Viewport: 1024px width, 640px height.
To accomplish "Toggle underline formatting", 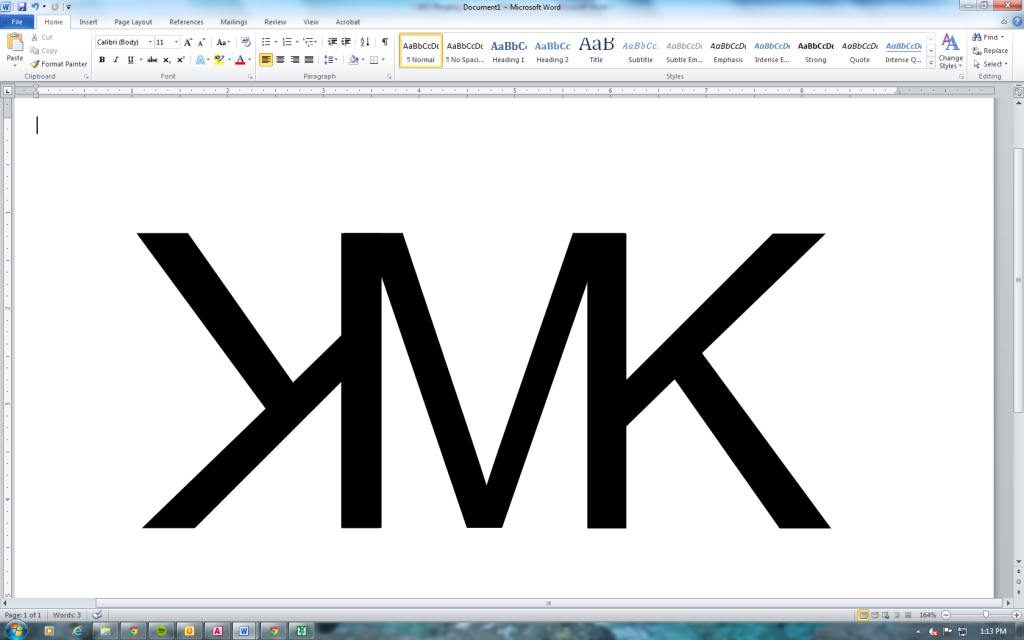I will [x=131, y=60].
